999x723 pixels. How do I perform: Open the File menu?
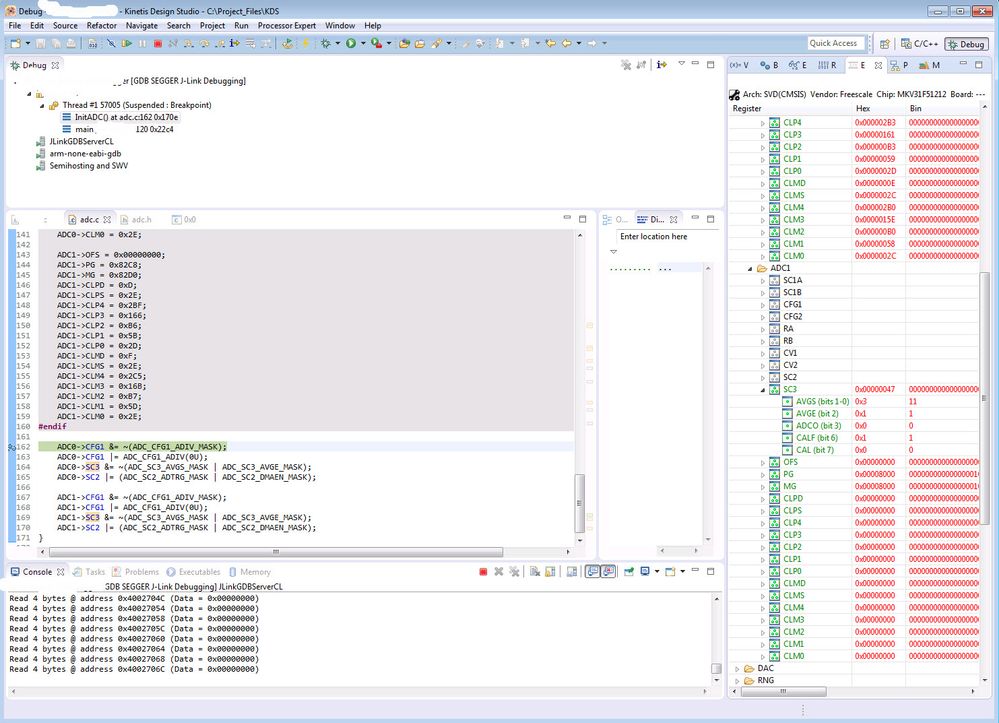pyautogui.click(x=15, y=25)
